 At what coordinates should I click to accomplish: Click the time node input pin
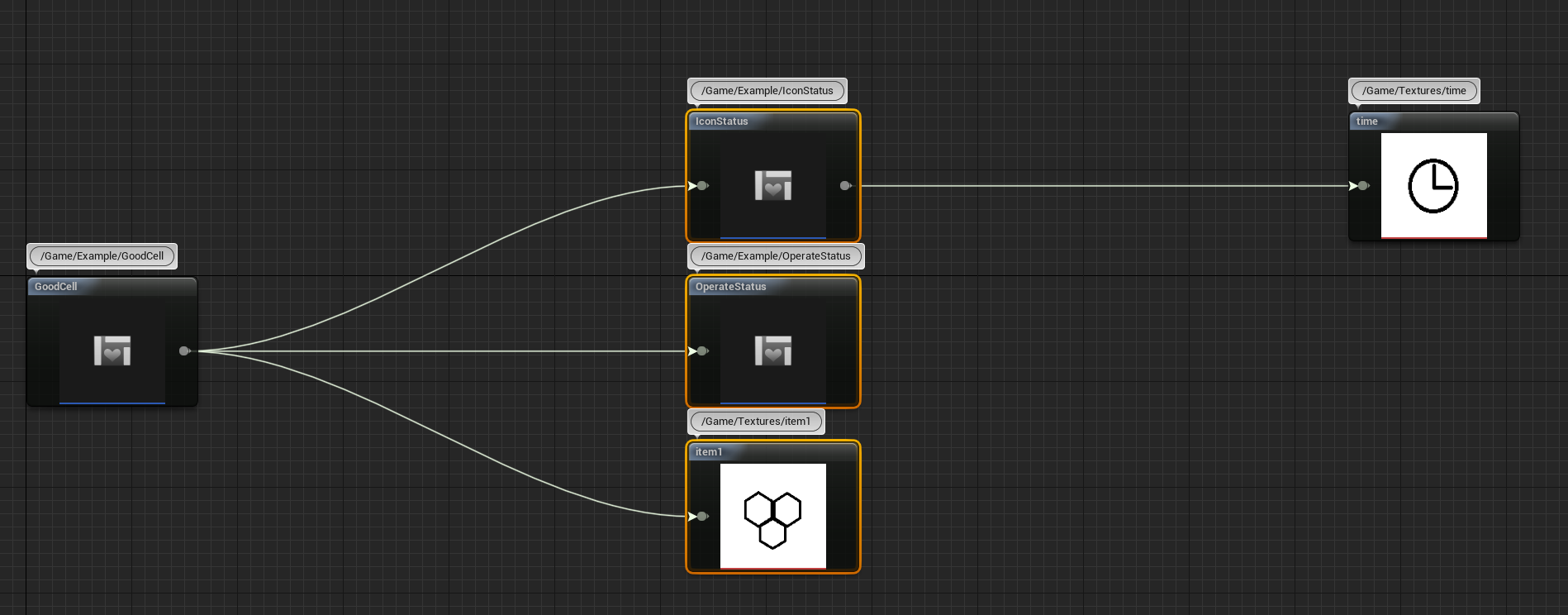pyautogui.click(x=1363, y=185)
